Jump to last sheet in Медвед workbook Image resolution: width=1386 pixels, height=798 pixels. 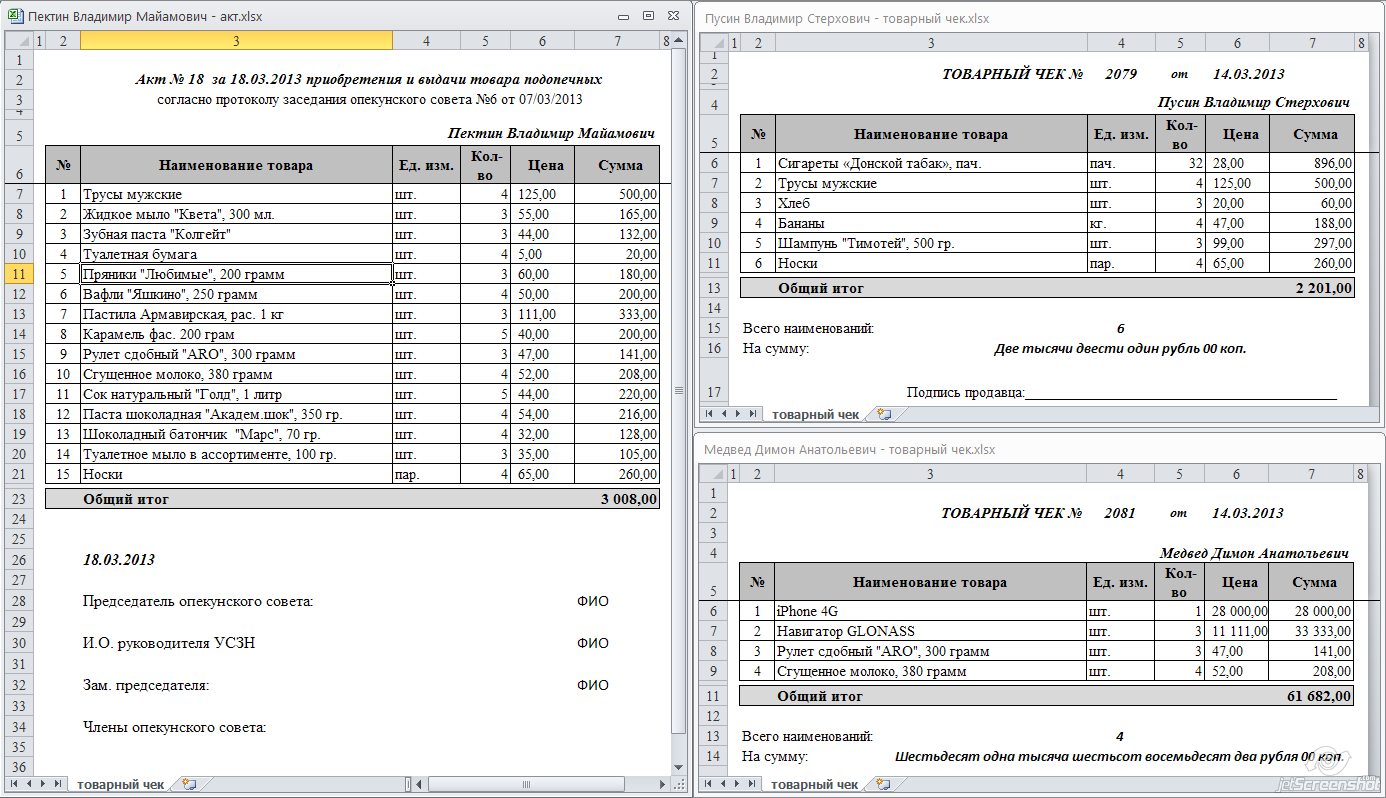[752, 784]
